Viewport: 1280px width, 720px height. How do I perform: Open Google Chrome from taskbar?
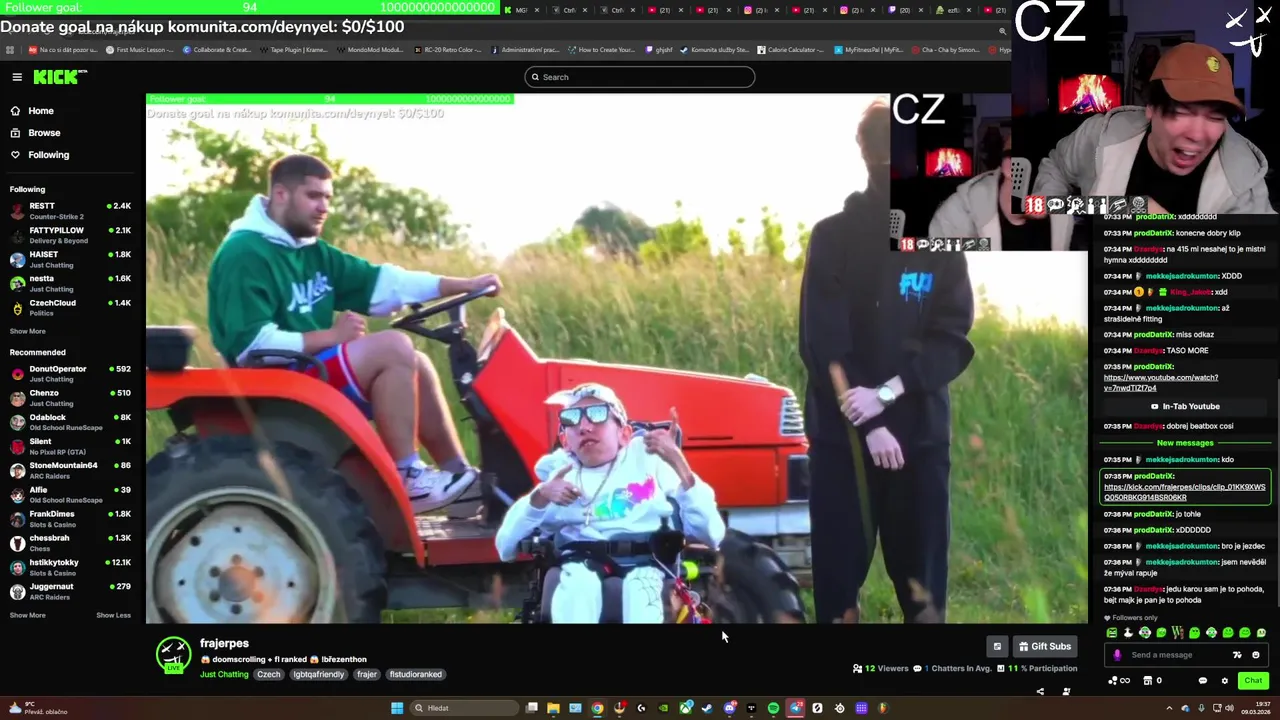click(597, 708)
